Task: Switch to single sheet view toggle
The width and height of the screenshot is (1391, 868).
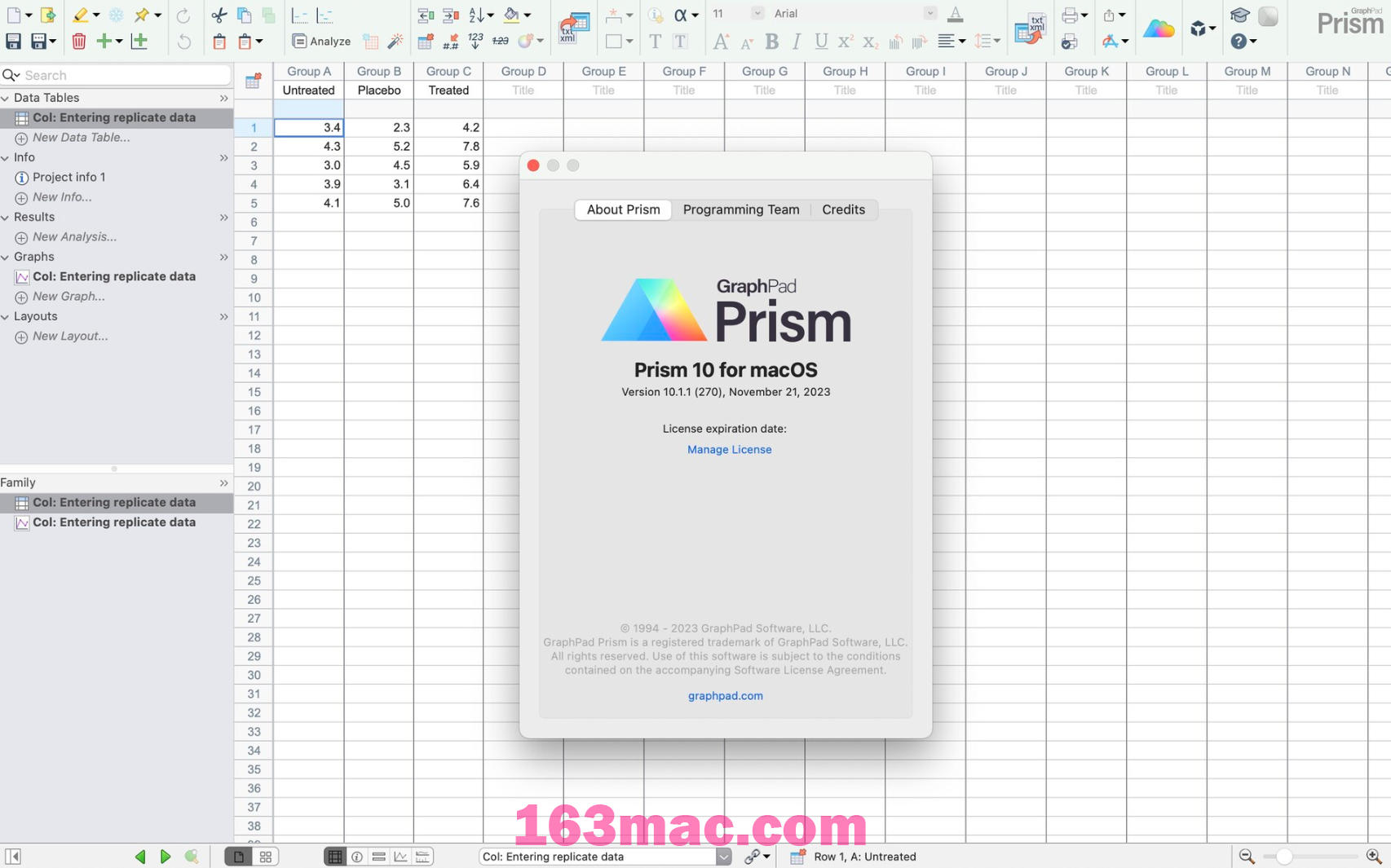Action: (x=238, y=857)
